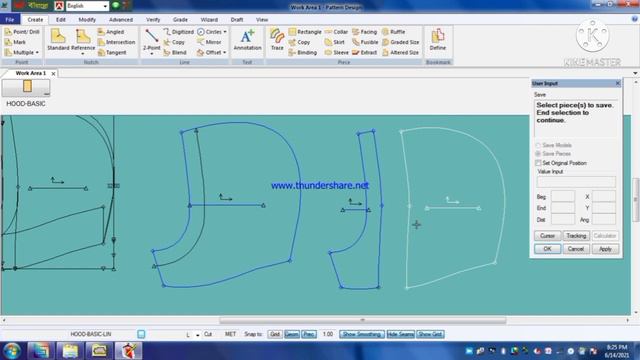This screenshot has width=640, height=360.
Task: Select the Tangent notch tool
Action: coord(112,53)
